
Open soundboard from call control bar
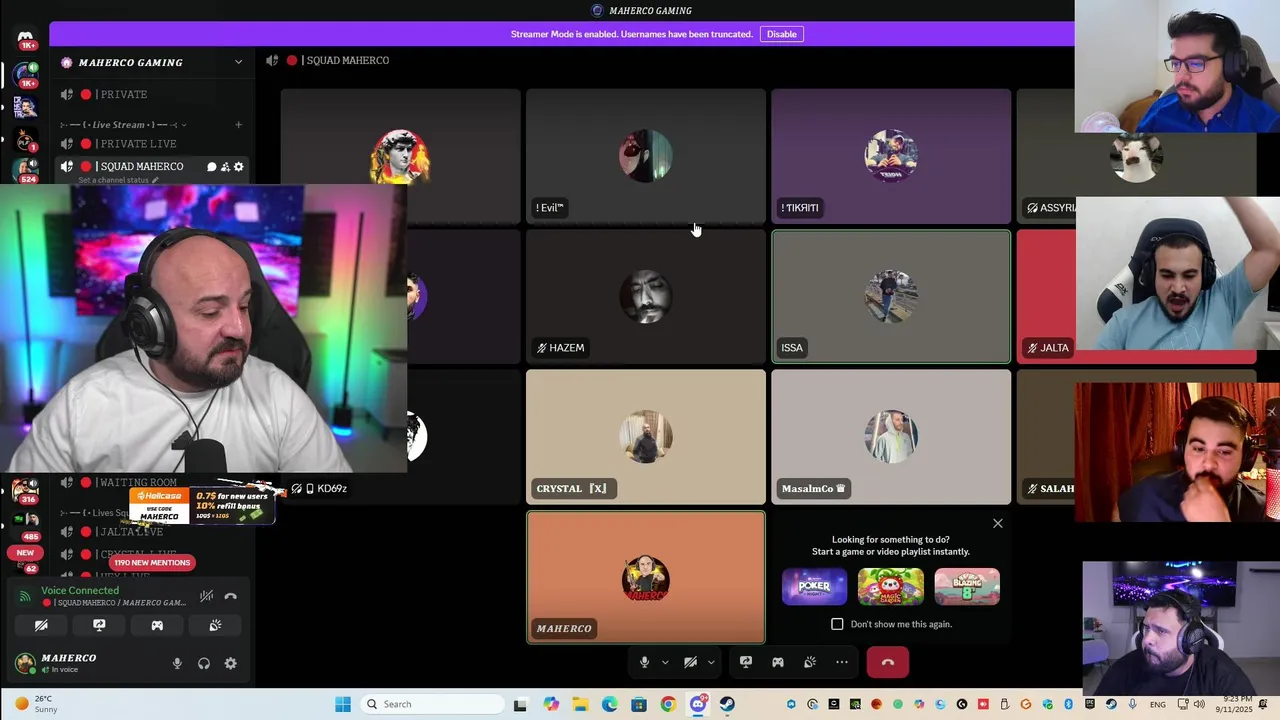point(810,662)
